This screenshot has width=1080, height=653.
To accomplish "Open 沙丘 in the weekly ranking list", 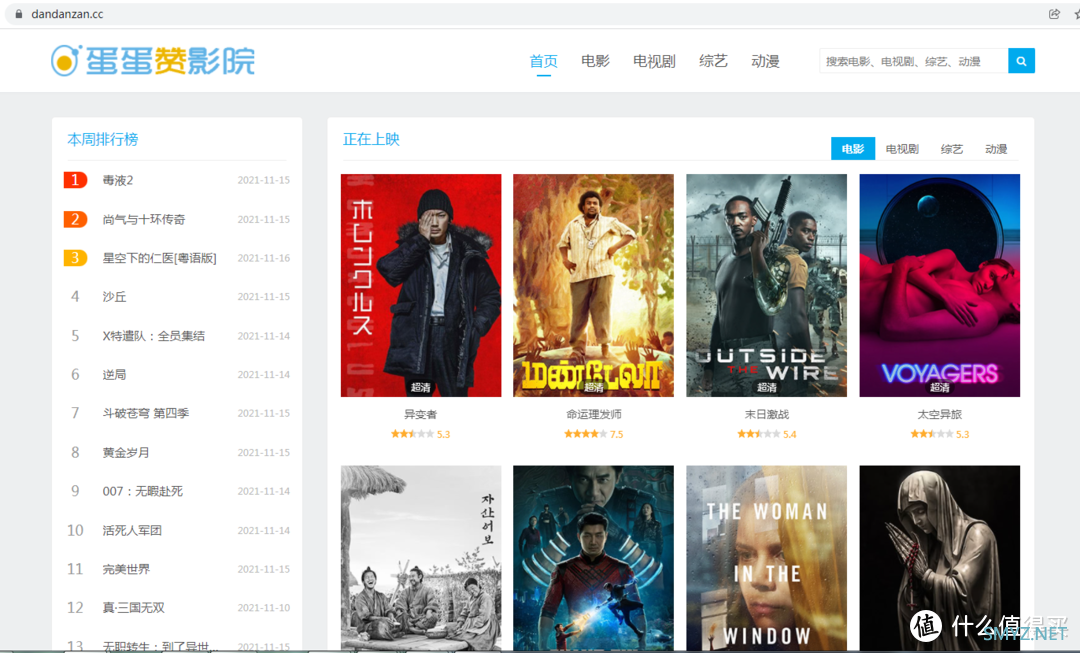I will [x=114, y=296].
